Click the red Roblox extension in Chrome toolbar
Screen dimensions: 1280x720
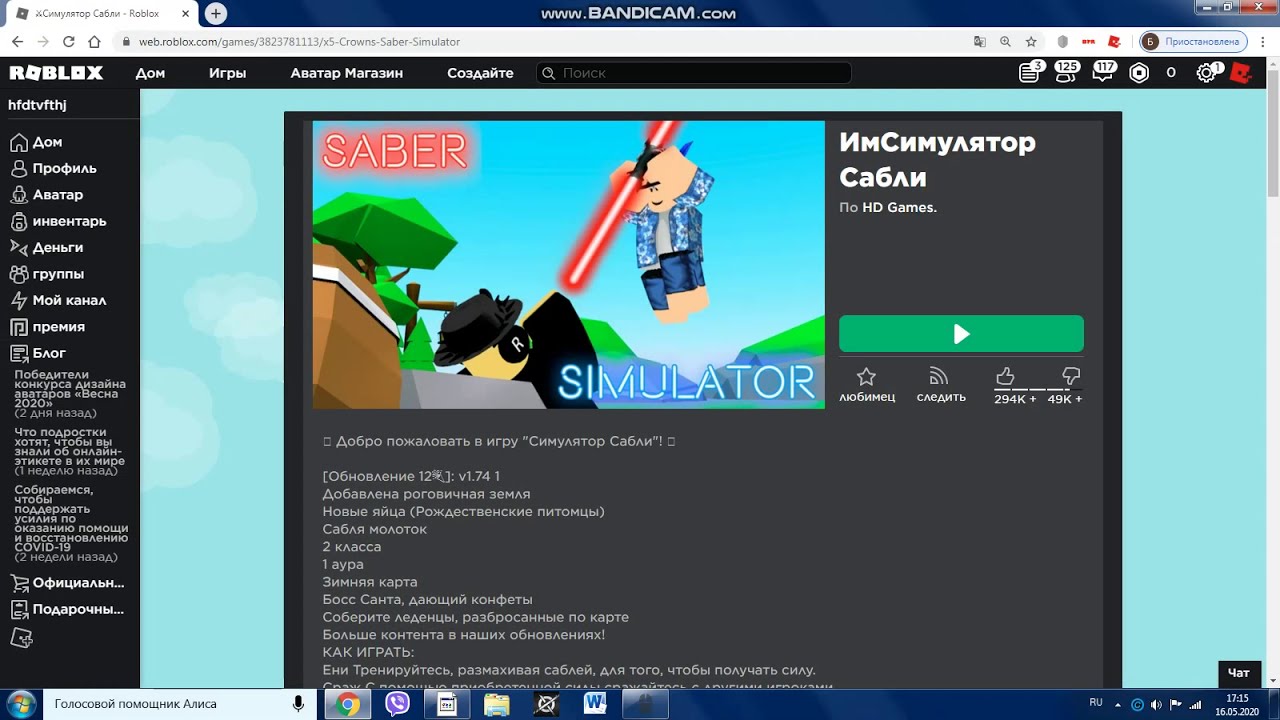tap(1115, 42)
